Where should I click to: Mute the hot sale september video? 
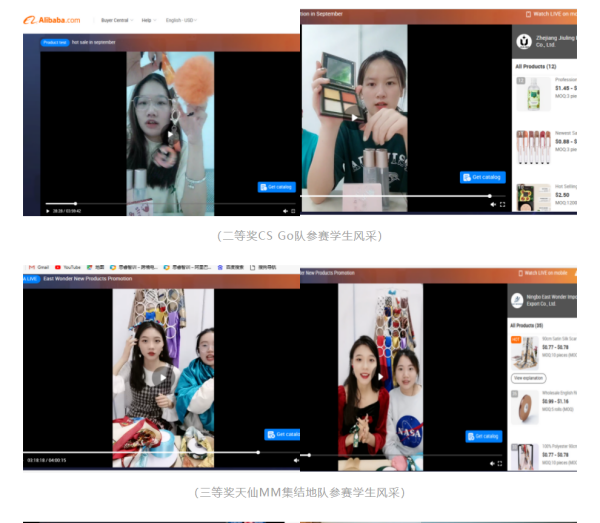pyautogui.click(x=285, y=211)
